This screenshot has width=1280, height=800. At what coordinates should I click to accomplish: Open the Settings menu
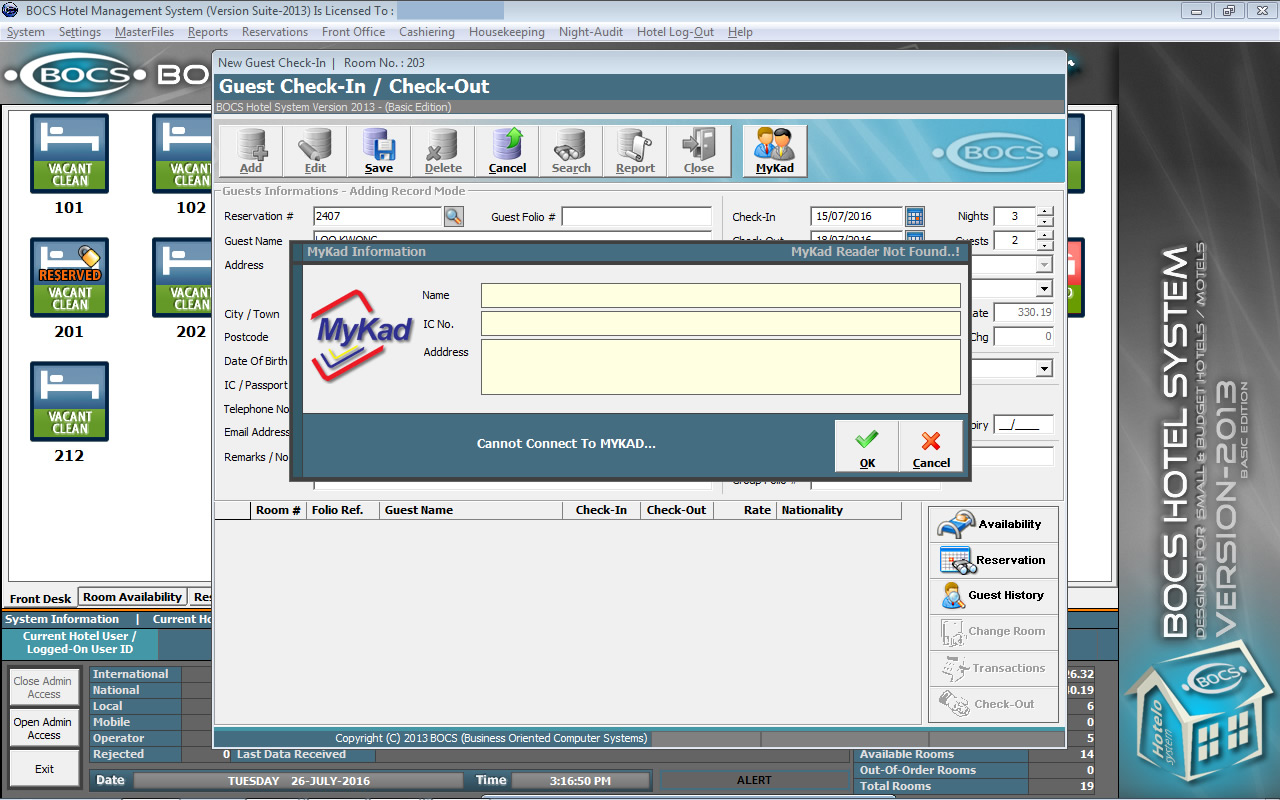(80, 32)
